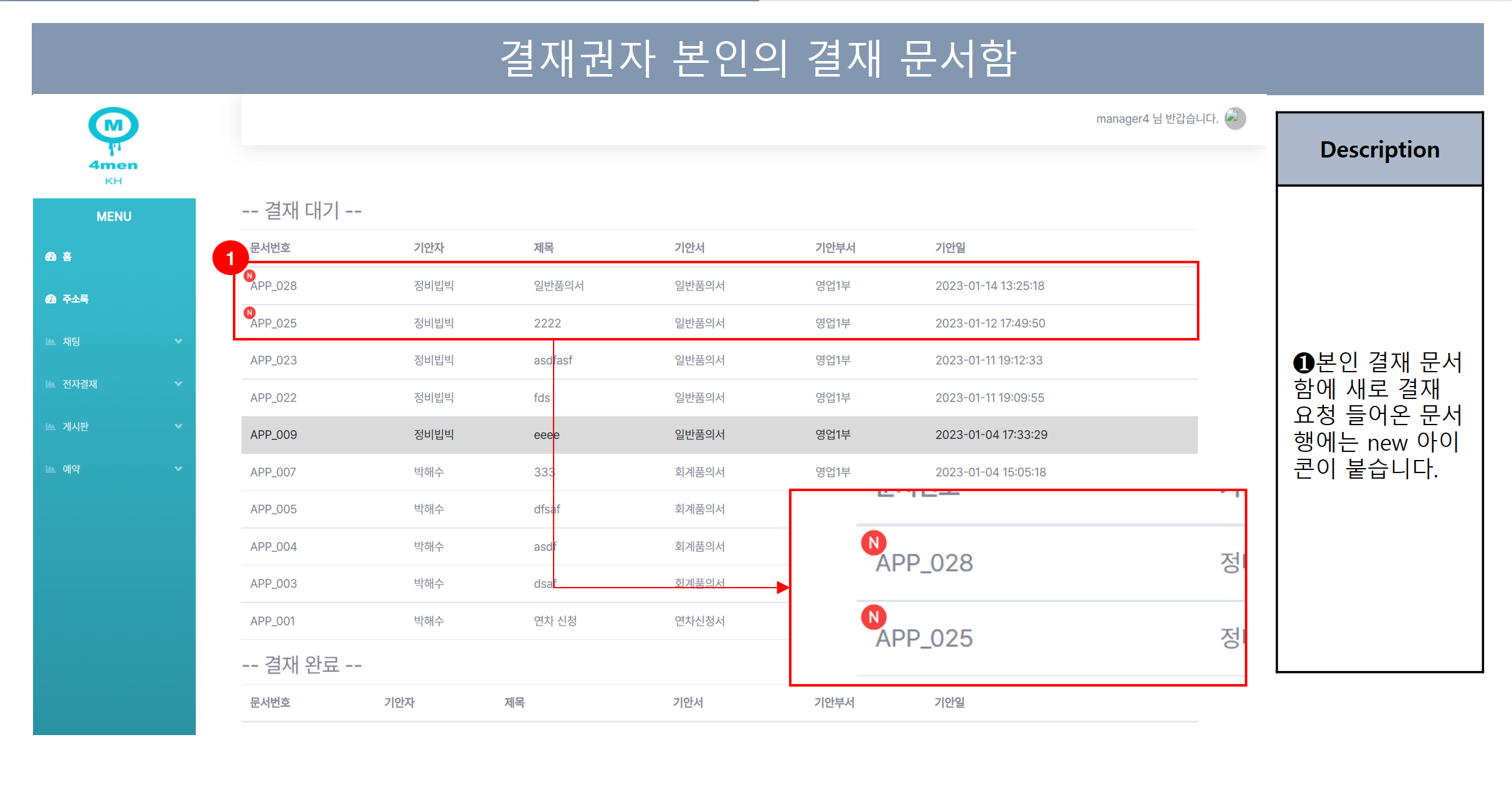This screenshot has width=1512, height=798.
Task: Click the manager4 profile avatar
Action: pyautogui.click(x=1234, y=118)
